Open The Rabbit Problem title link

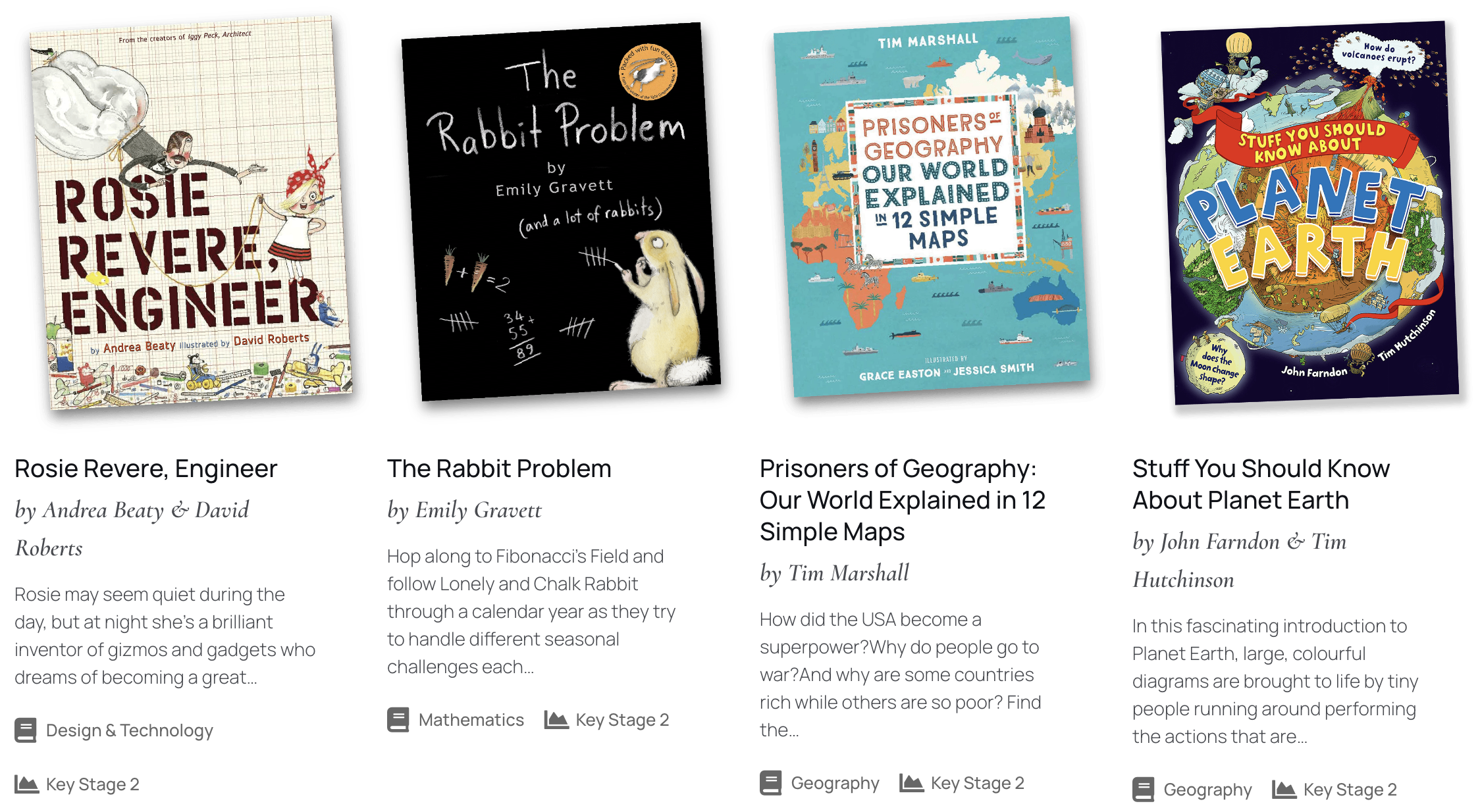(x=499, y=469)
